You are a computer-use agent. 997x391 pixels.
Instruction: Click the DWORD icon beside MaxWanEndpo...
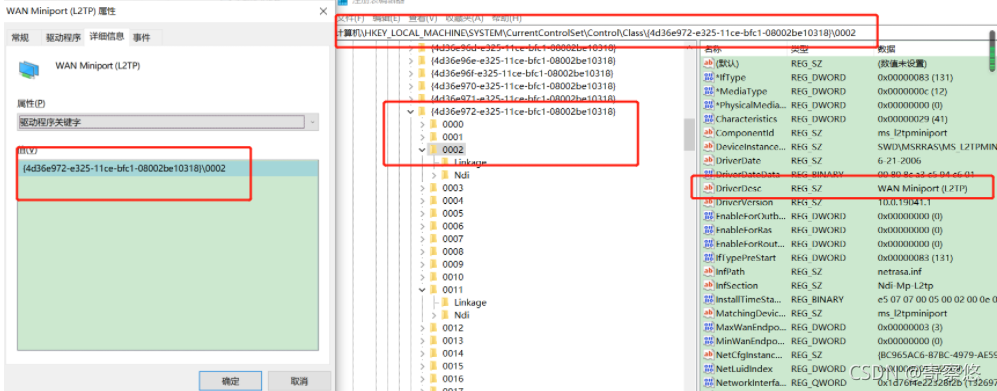pos(708,327)
